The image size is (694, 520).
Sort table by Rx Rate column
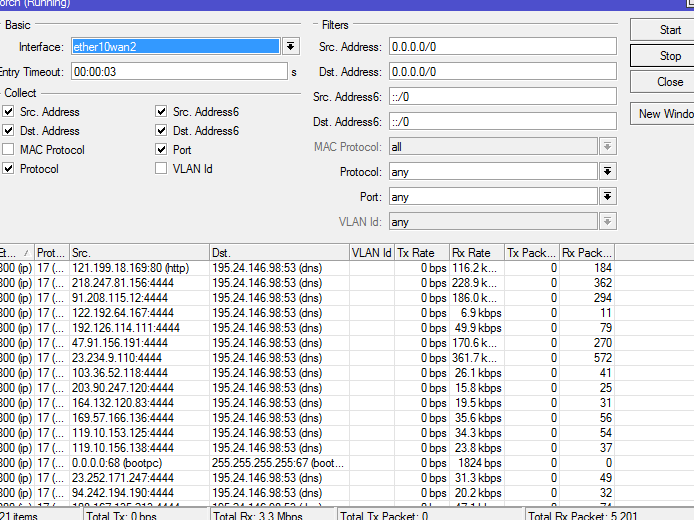coord(476,253)
